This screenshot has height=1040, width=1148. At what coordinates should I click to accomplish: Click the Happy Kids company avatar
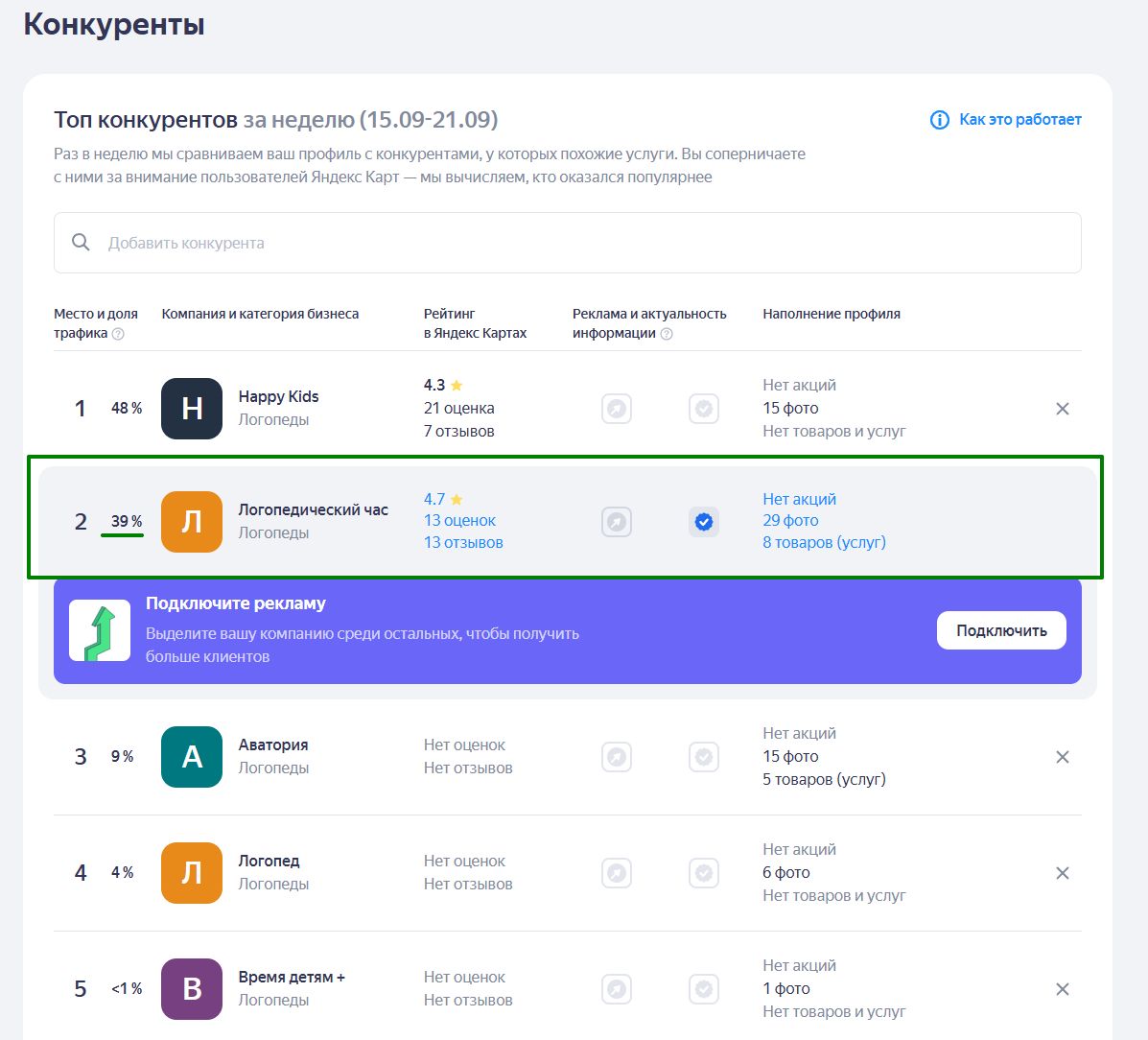click(192, 409)
